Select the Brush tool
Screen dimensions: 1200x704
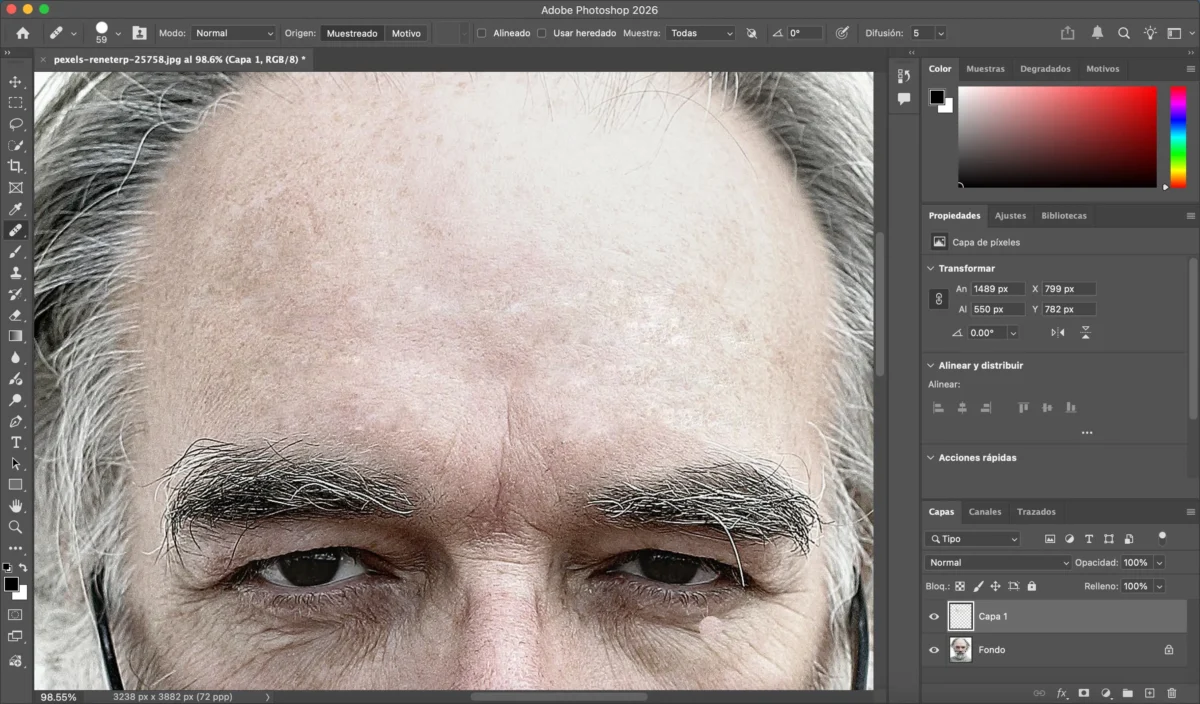pos(15,251)
